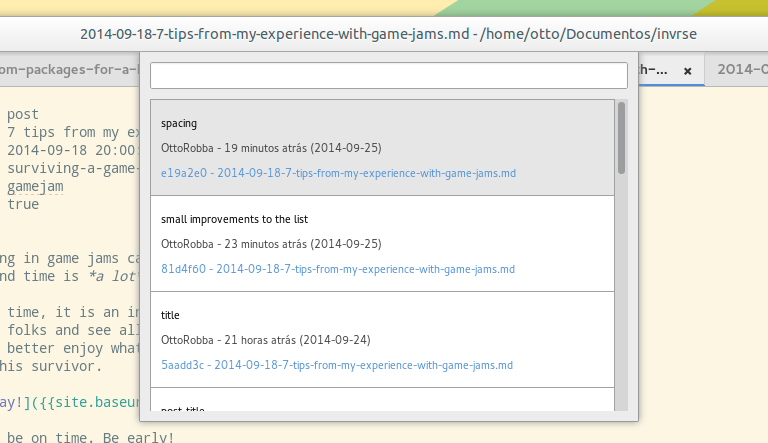Viewport: 768px width, 443px height.
Task: Click the 'true' line in the editor
Action: tap(23, 204)
